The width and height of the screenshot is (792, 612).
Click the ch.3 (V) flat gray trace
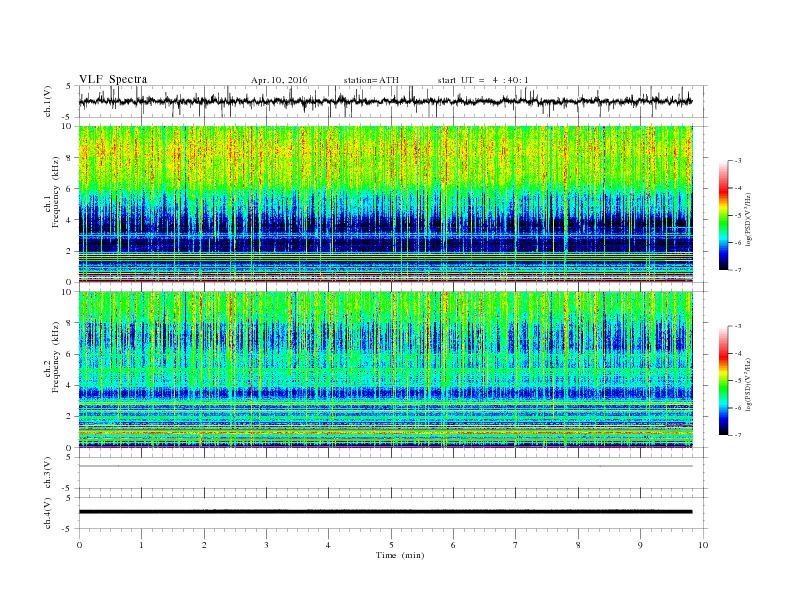tap(385, 466)
